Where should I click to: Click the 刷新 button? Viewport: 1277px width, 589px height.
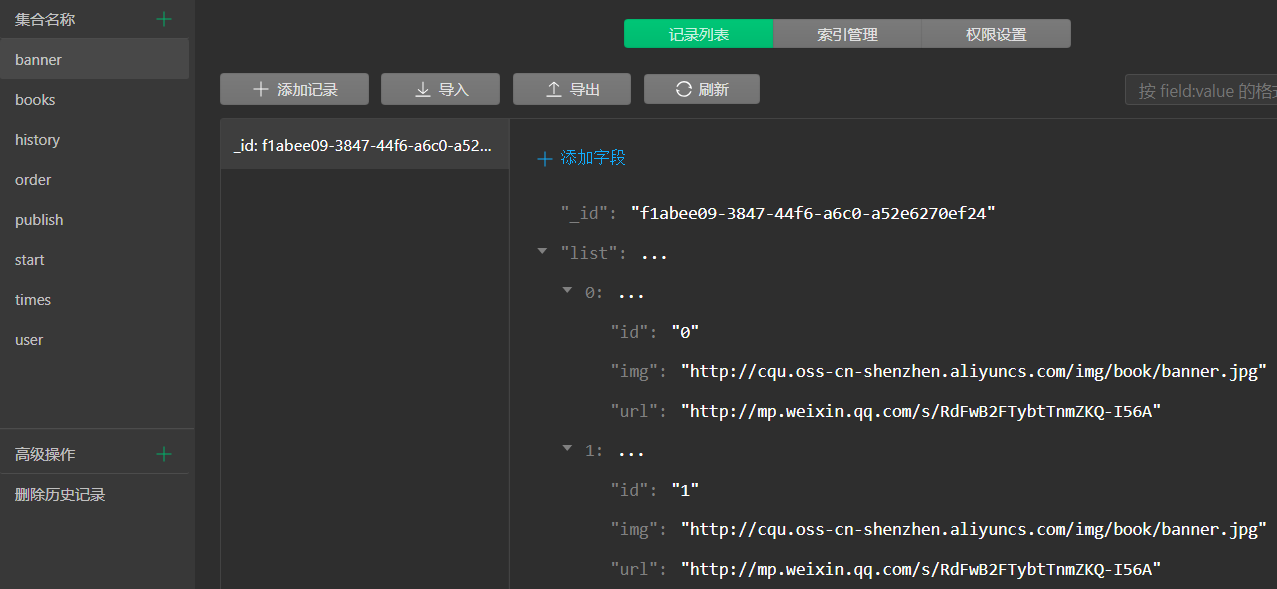pos(702,89)
